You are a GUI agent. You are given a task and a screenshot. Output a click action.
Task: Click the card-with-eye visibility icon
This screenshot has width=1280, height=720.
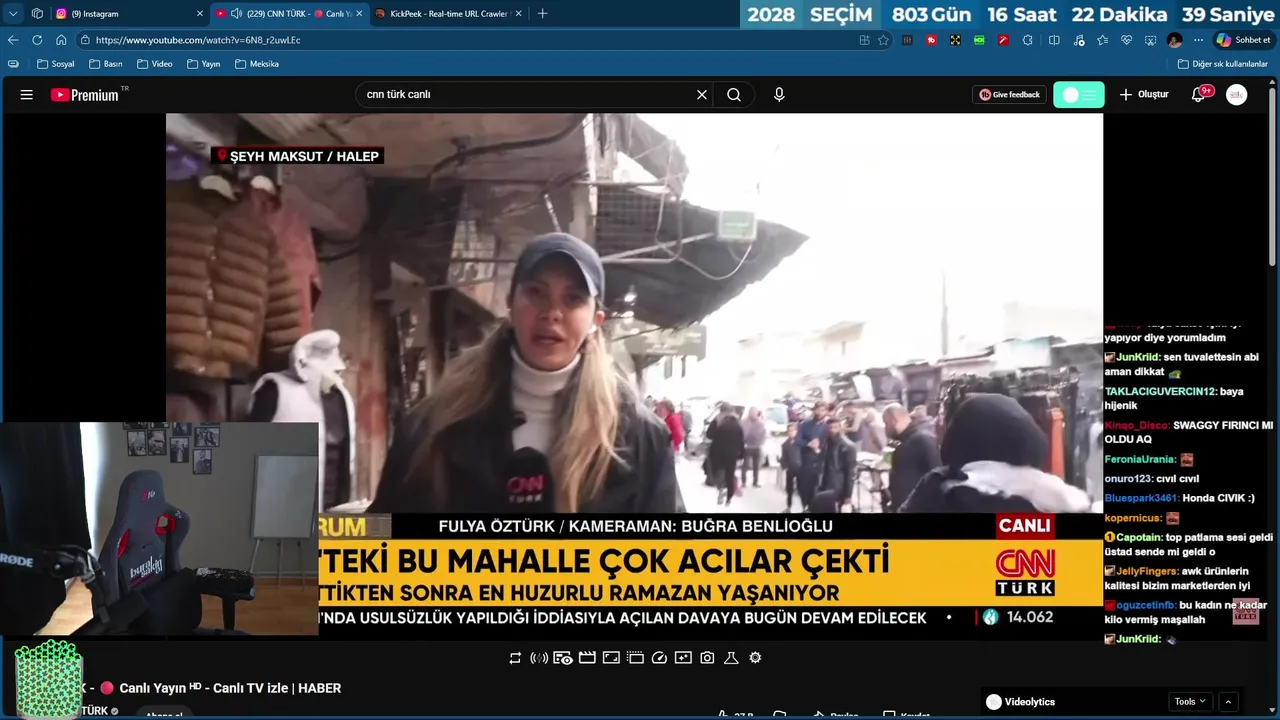tap(563, 658)
